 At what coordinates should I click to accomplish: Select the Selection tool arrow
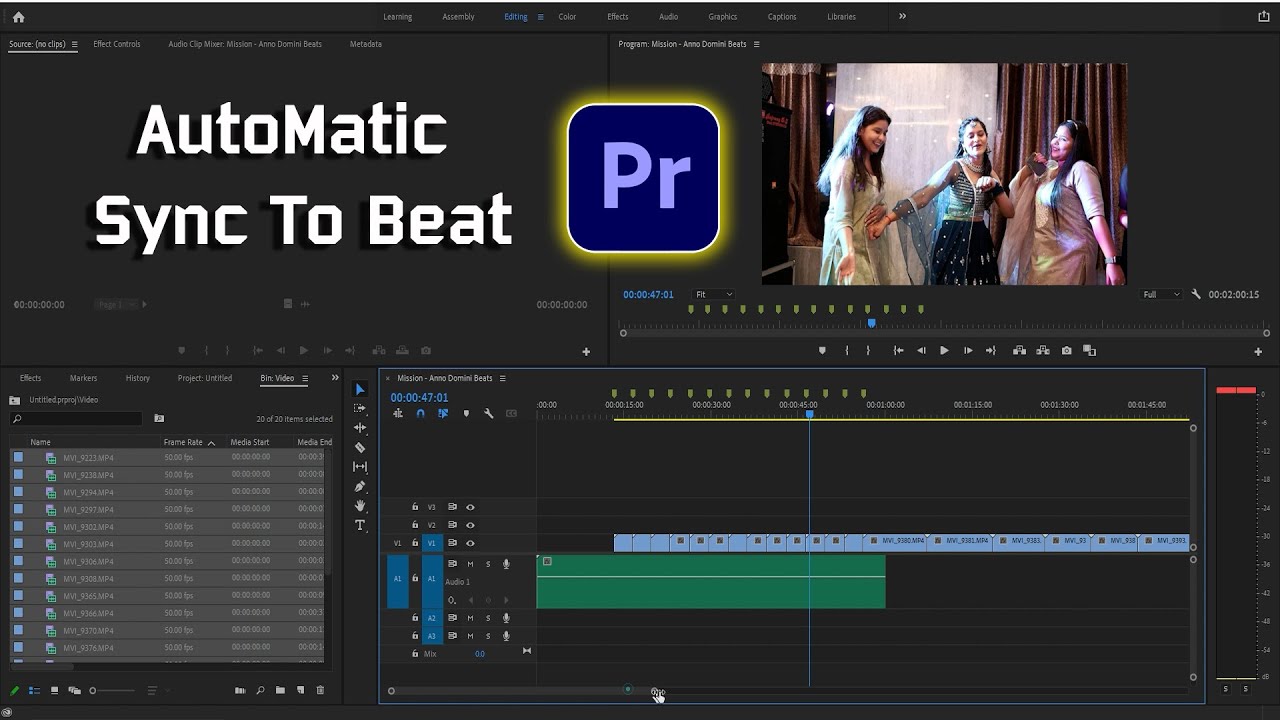pyautogui.click(x=360, y=389)
